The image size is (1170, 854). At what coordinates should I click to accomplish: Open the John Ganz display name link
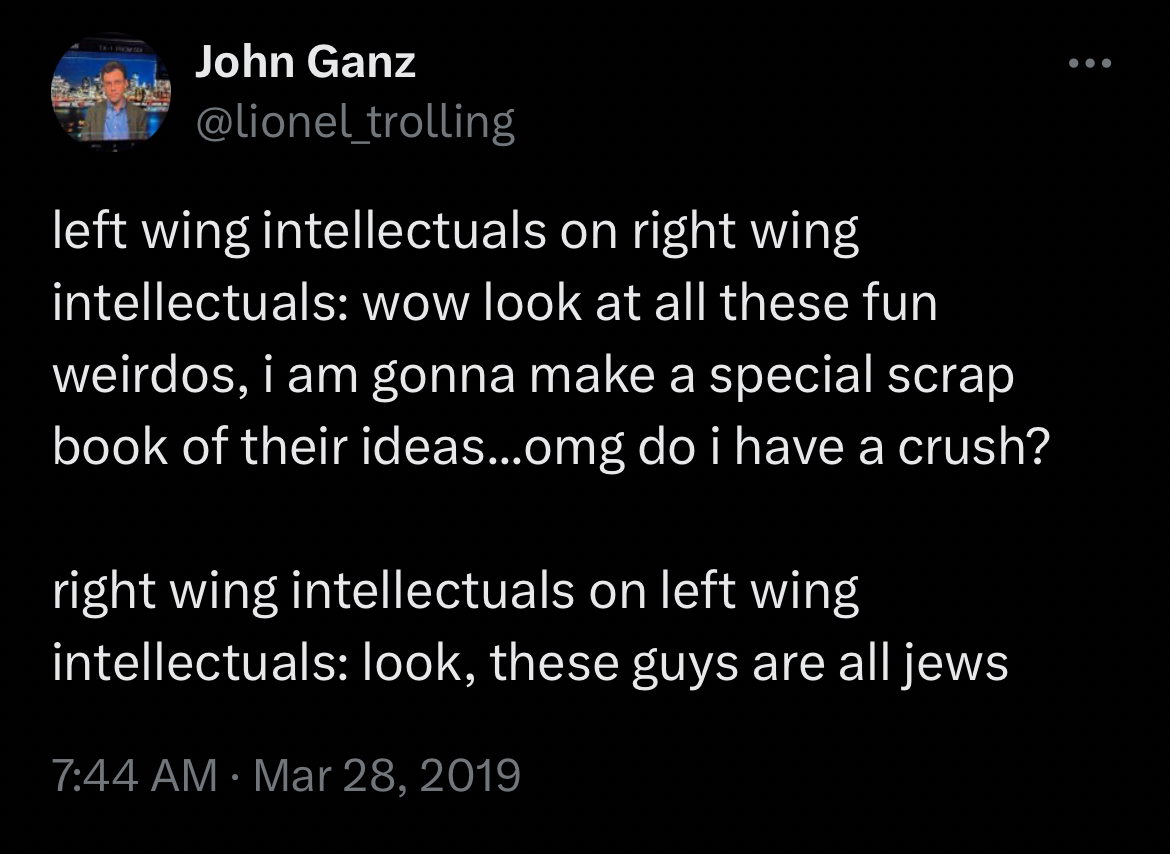pos(305,64)
